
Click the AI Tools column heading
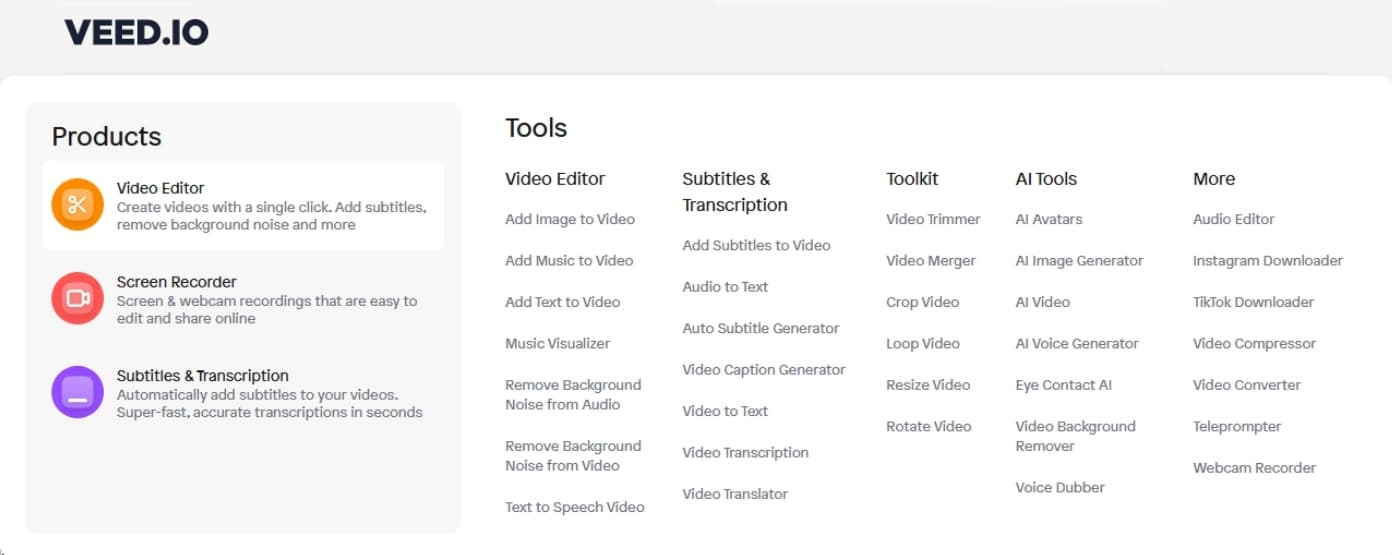pos(1046,179)
